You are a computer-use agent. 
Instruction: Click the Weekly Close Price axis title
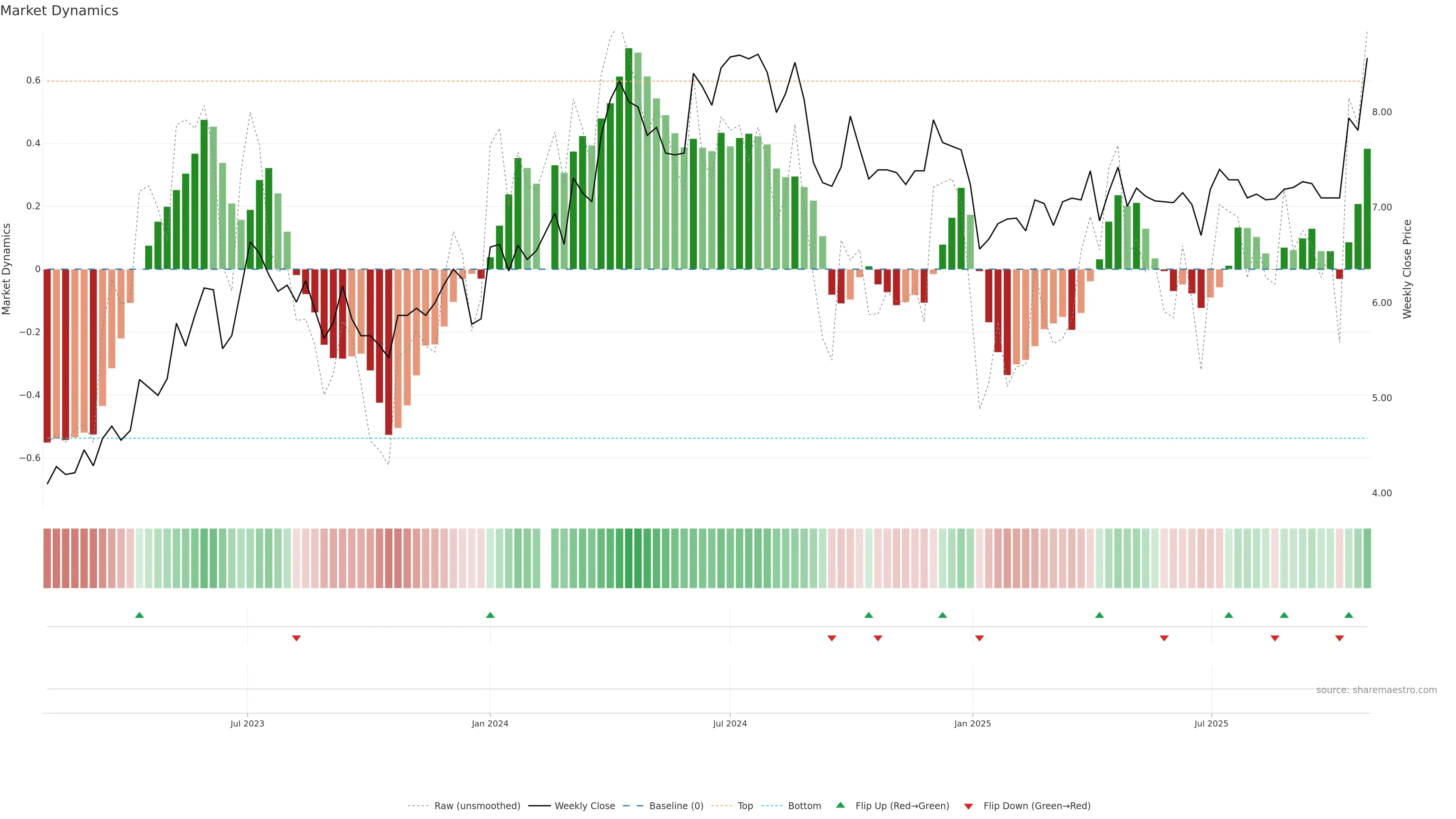[1407, 269]
